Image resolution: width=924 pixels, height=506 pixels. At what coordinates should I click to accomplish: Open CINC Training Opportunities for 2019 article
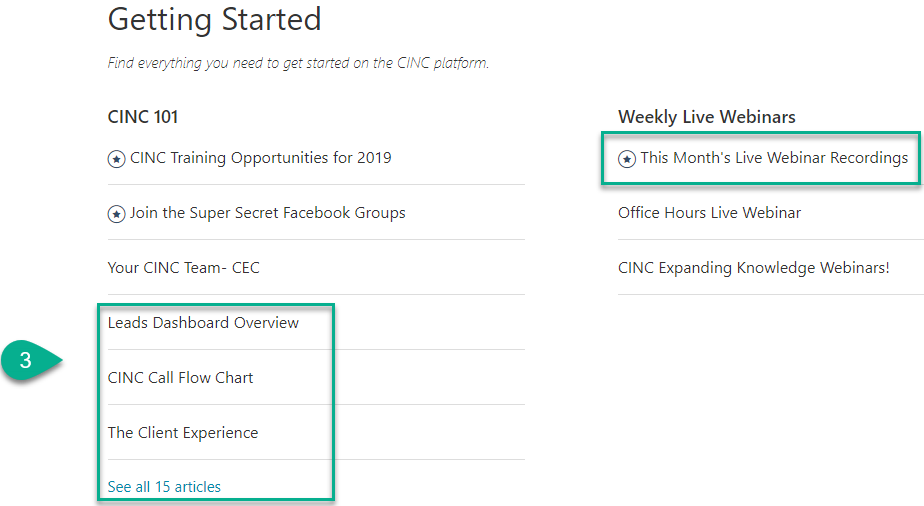coord(260,158)
